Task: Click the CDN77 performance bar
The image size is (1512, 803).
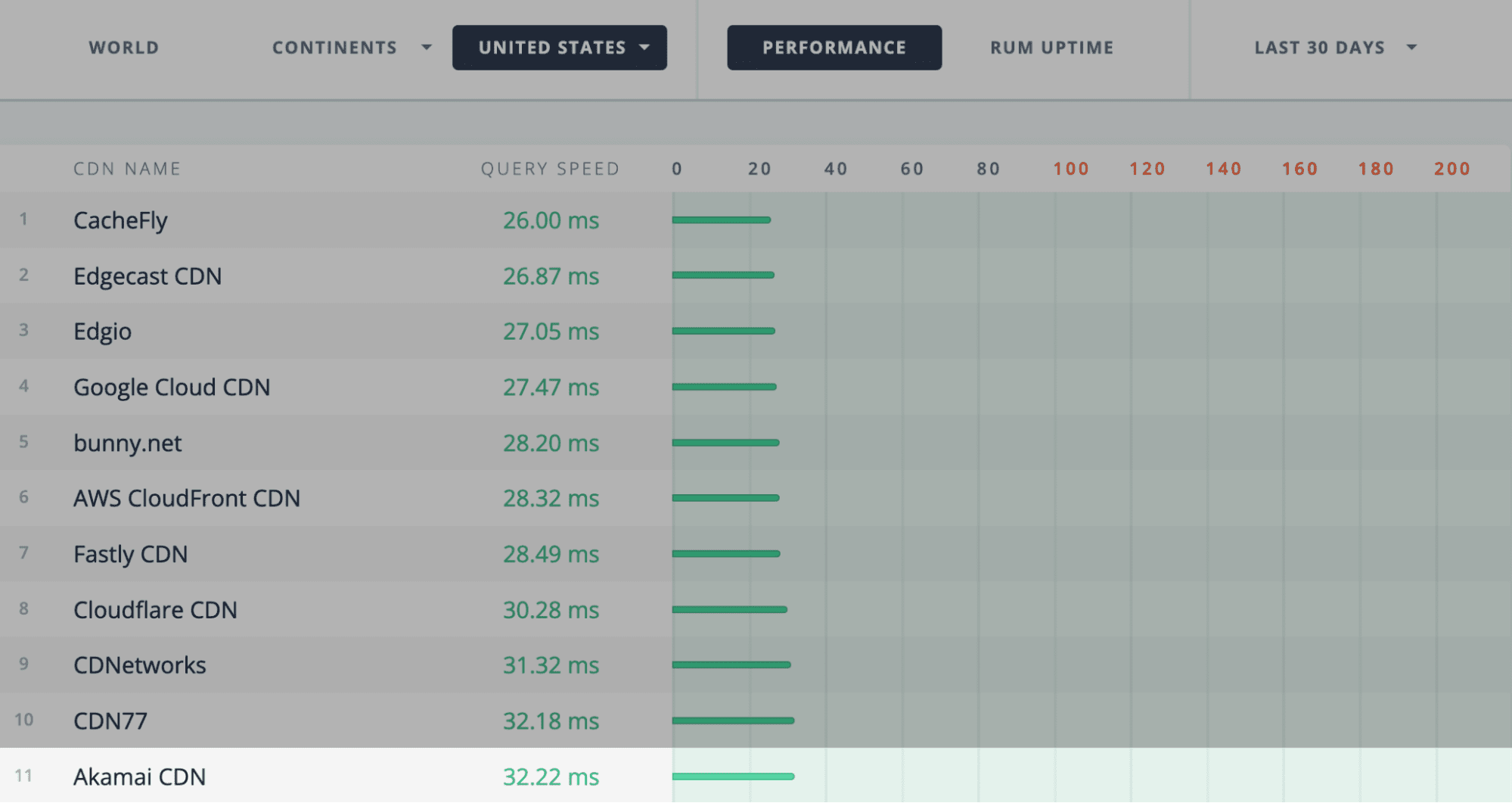Action: click(x=734, y=721)
